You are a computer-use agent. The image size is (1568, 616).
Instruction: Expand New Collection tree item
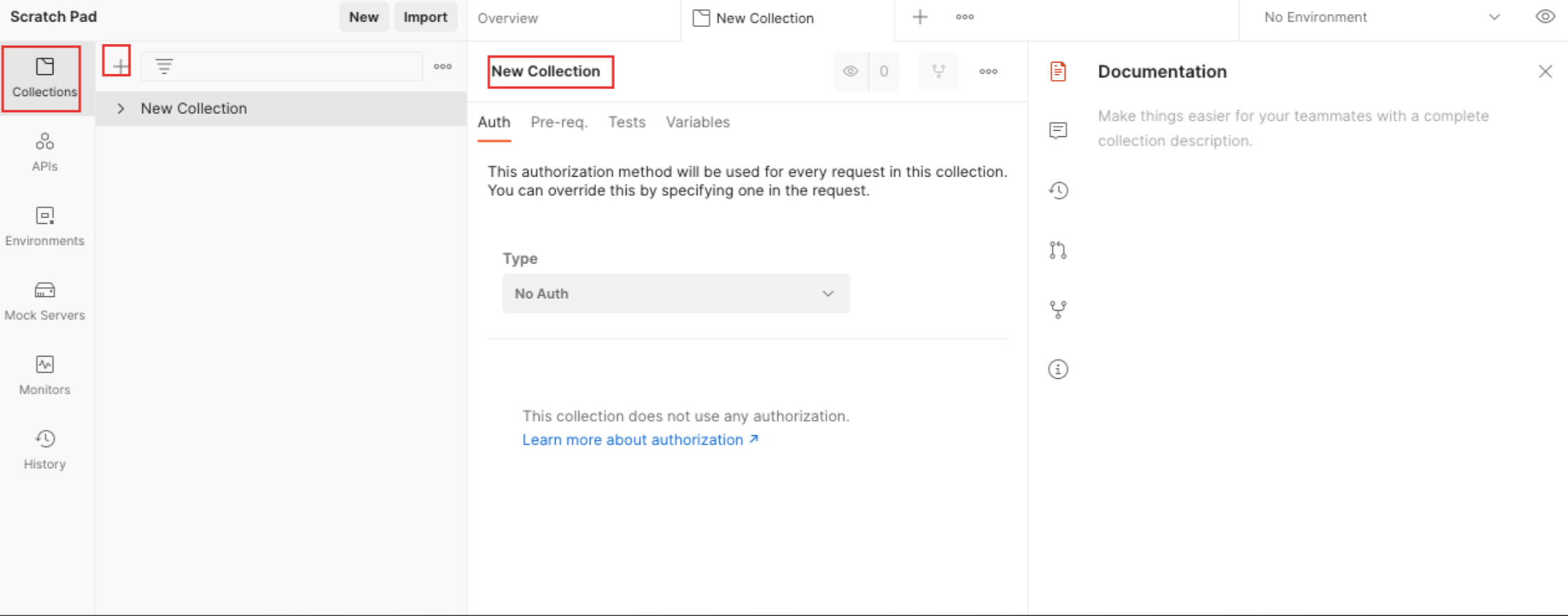click(121, 108)
